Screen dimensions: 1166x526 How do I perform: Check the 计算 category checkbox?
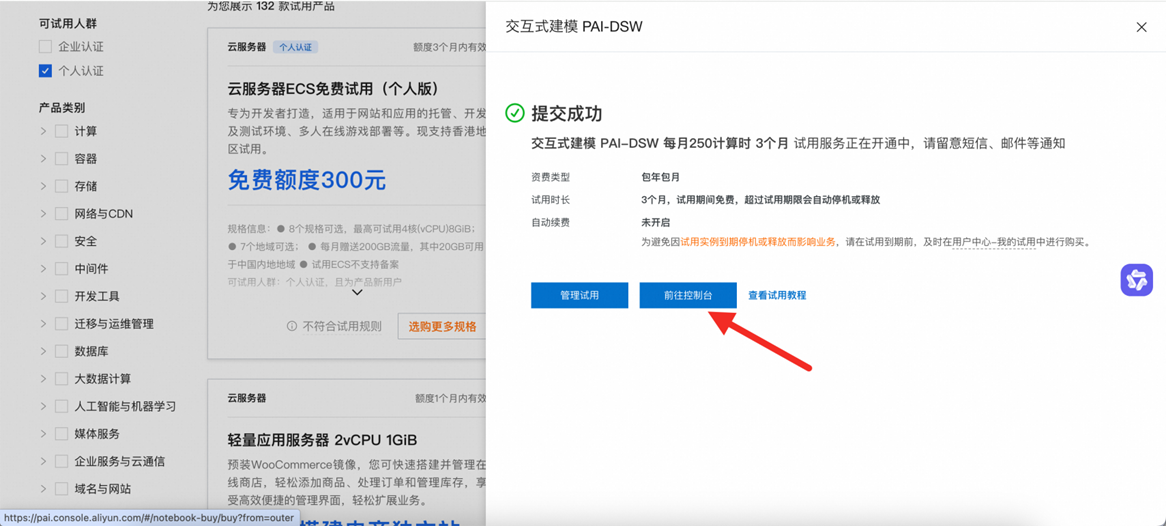tap(62, 132)
